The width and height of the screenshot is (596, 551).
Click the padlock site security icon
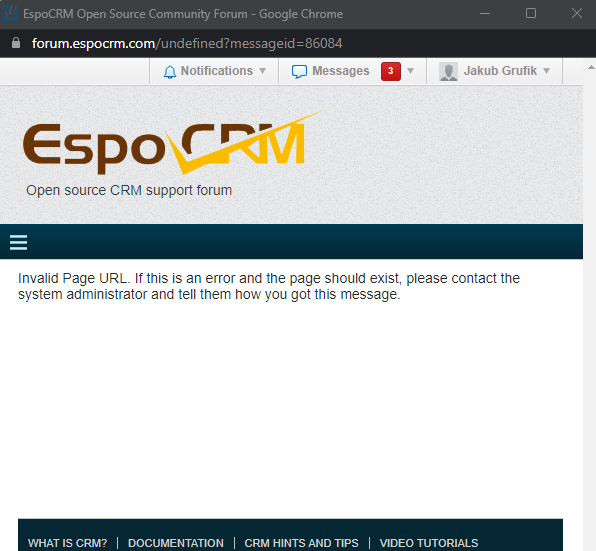[x=16, y=43]
